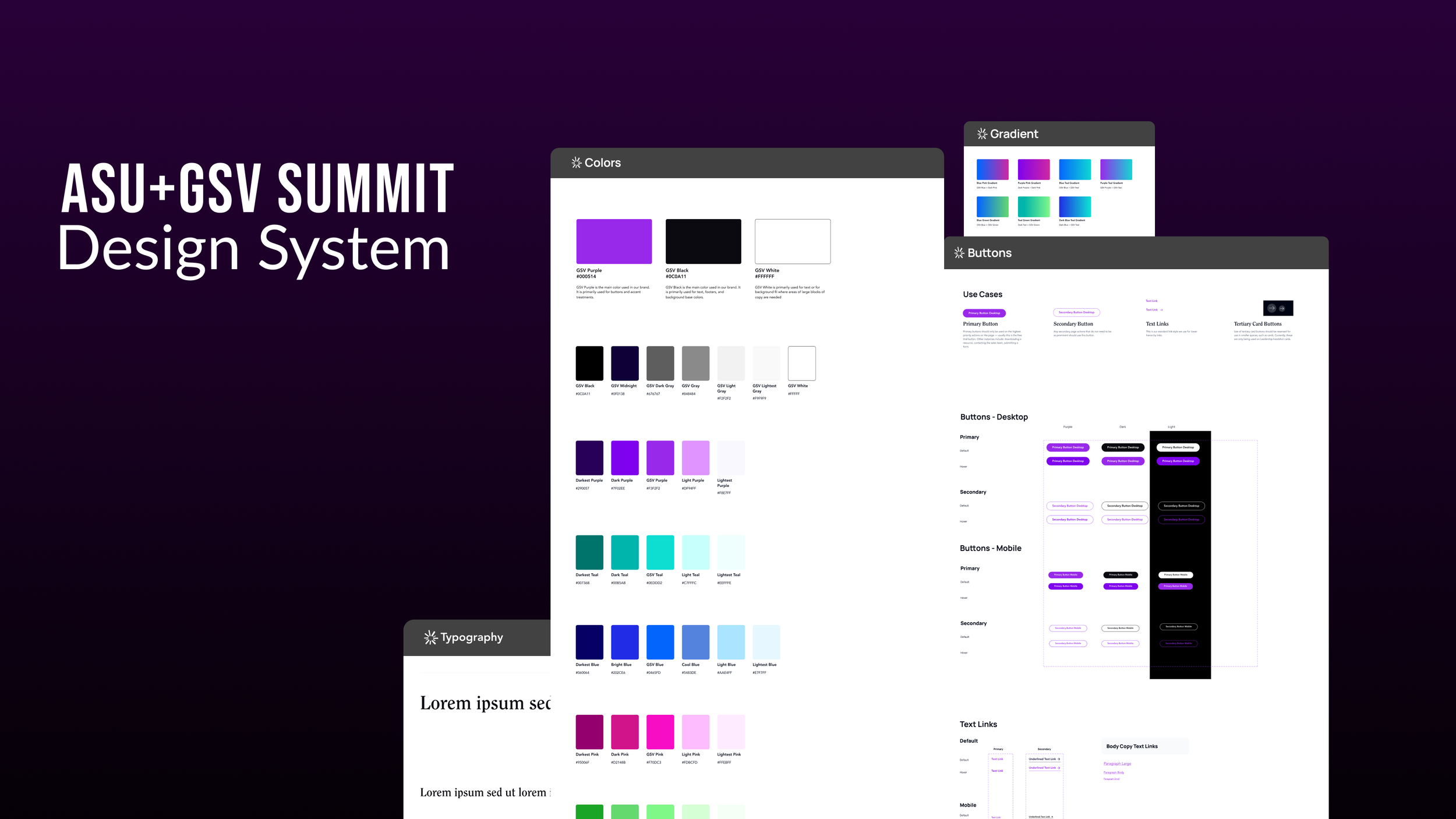Click the large Lorem ipsum heading sample
Viewport: 1456px width, 819px height.
[485, 703]
